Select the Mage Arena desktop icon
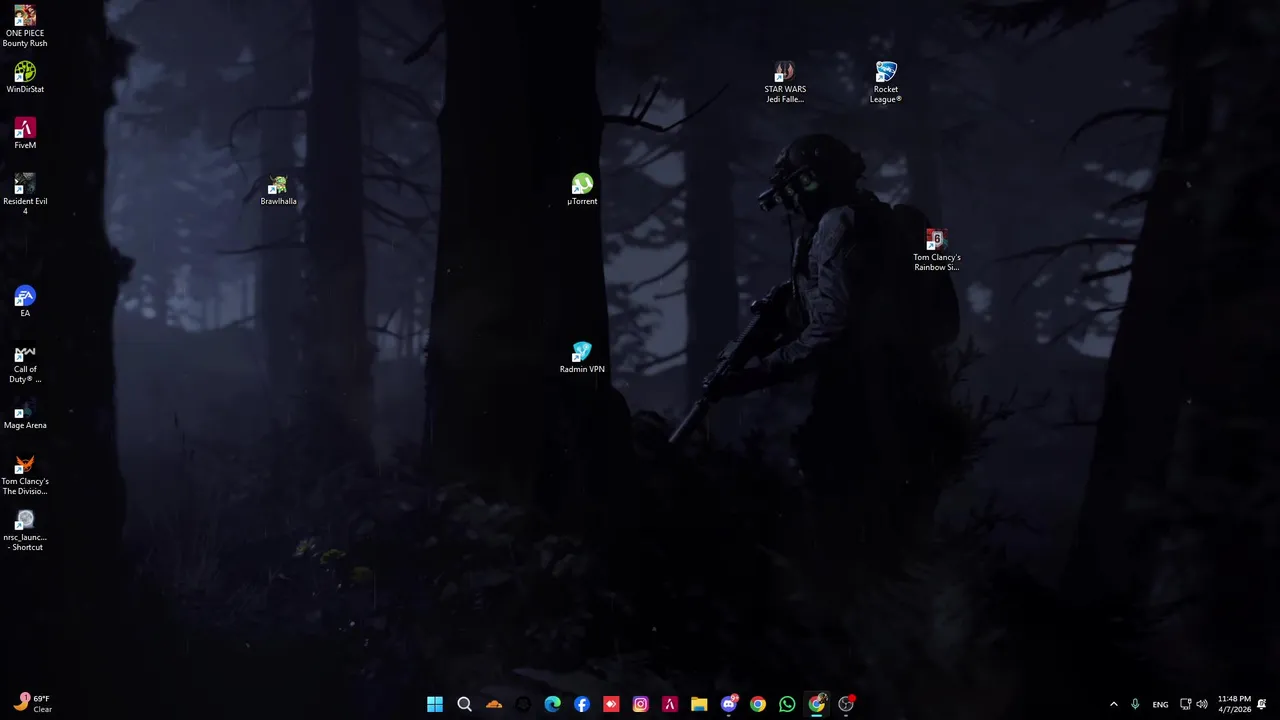The image size is (1280, 720). pyautogui.click(x=25, y=414)
